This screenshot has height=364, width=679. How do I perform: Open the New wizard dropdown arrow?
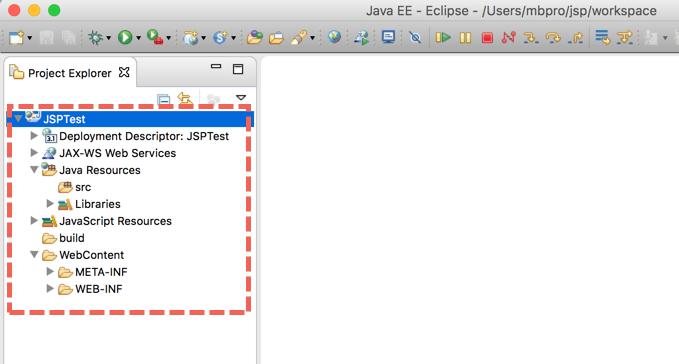(x=29, y=39)
